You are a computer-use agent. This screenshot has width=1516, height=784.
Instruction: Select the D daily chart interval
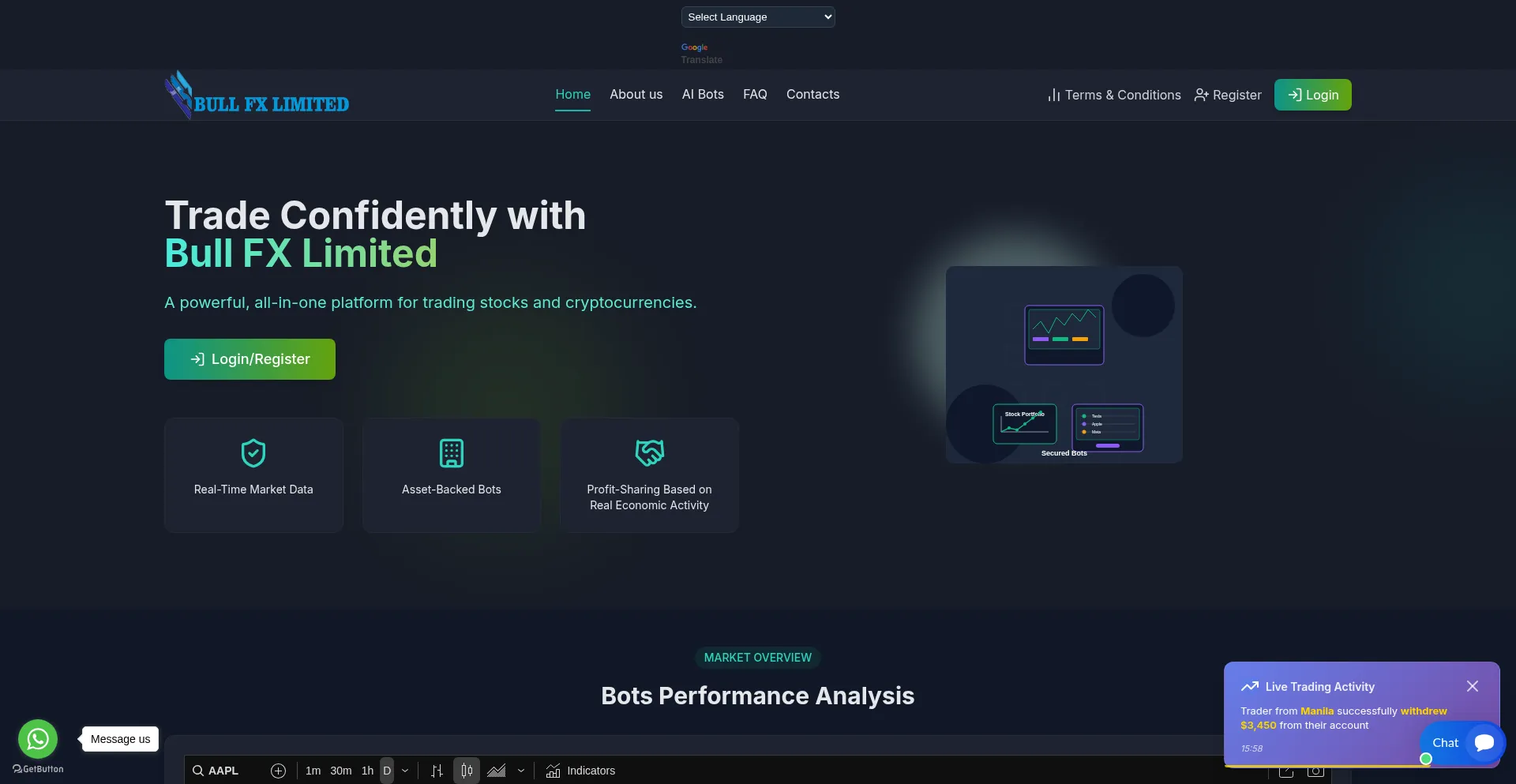[x=387, y=771]
